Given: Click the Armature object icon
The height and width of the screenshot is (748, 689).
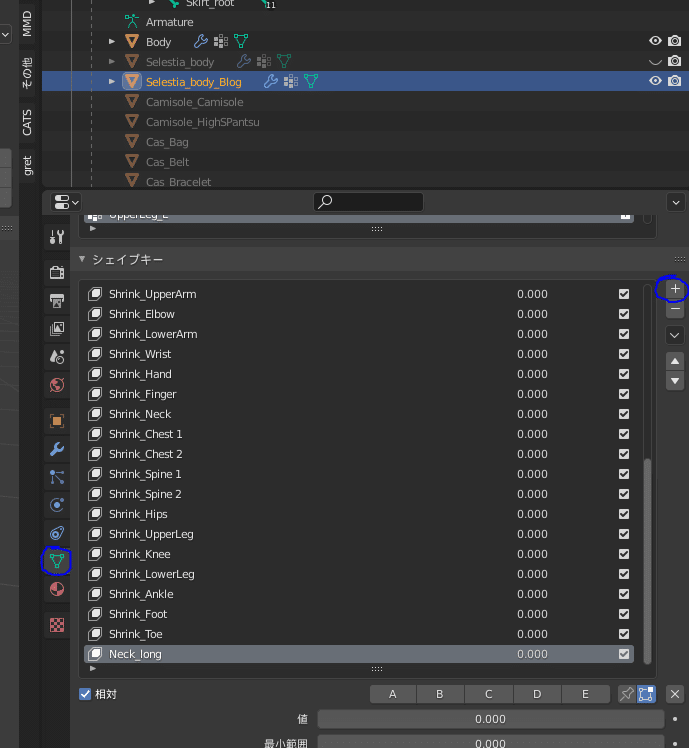Looking at the screenshot, I should coord(132,21).
